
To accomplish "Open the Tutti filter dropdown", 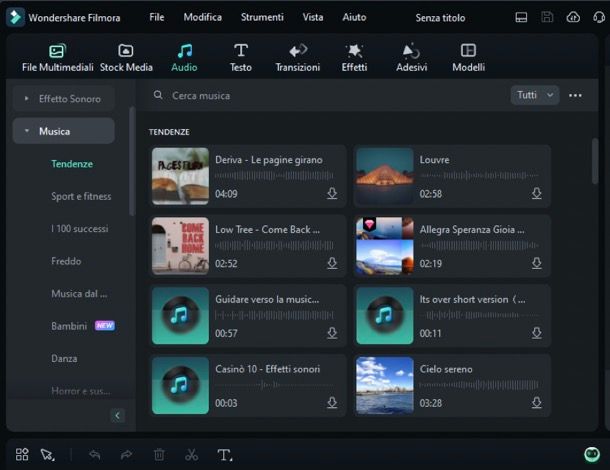I will (534, 95).
